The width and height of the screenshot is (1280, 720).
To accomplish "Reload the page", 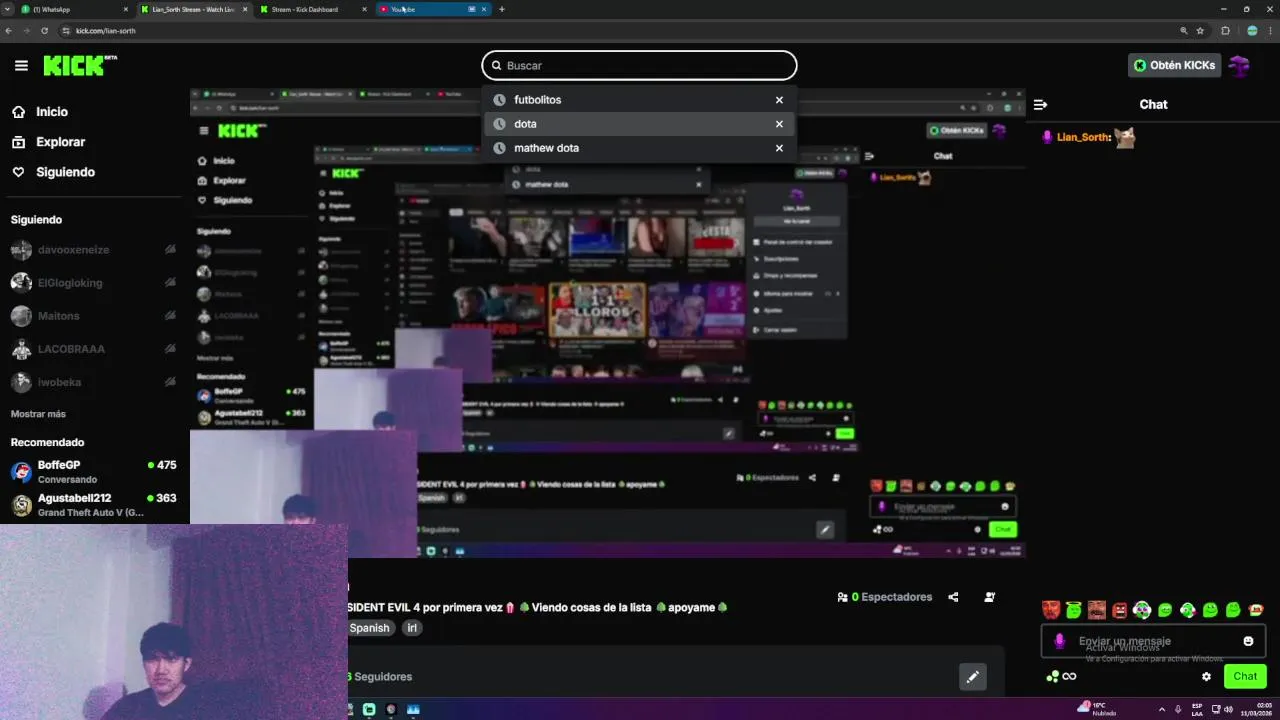I will (x=44, y=31).
